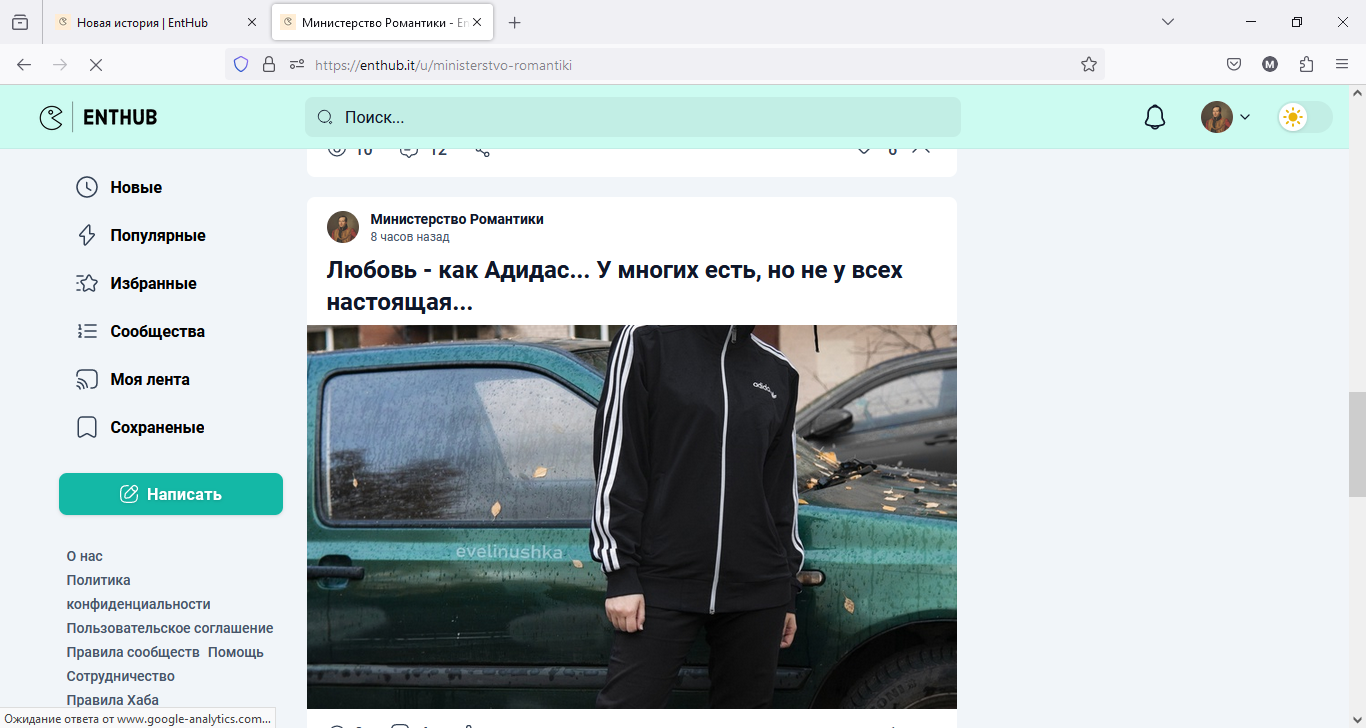Viewport: 1366px width, 728px height.
Task: Click the site permissions icon in the address bar
Action: 297,64
